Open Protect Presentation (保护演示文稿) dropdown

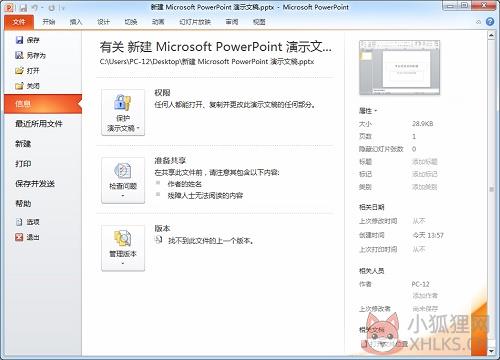tap(123, 112)
